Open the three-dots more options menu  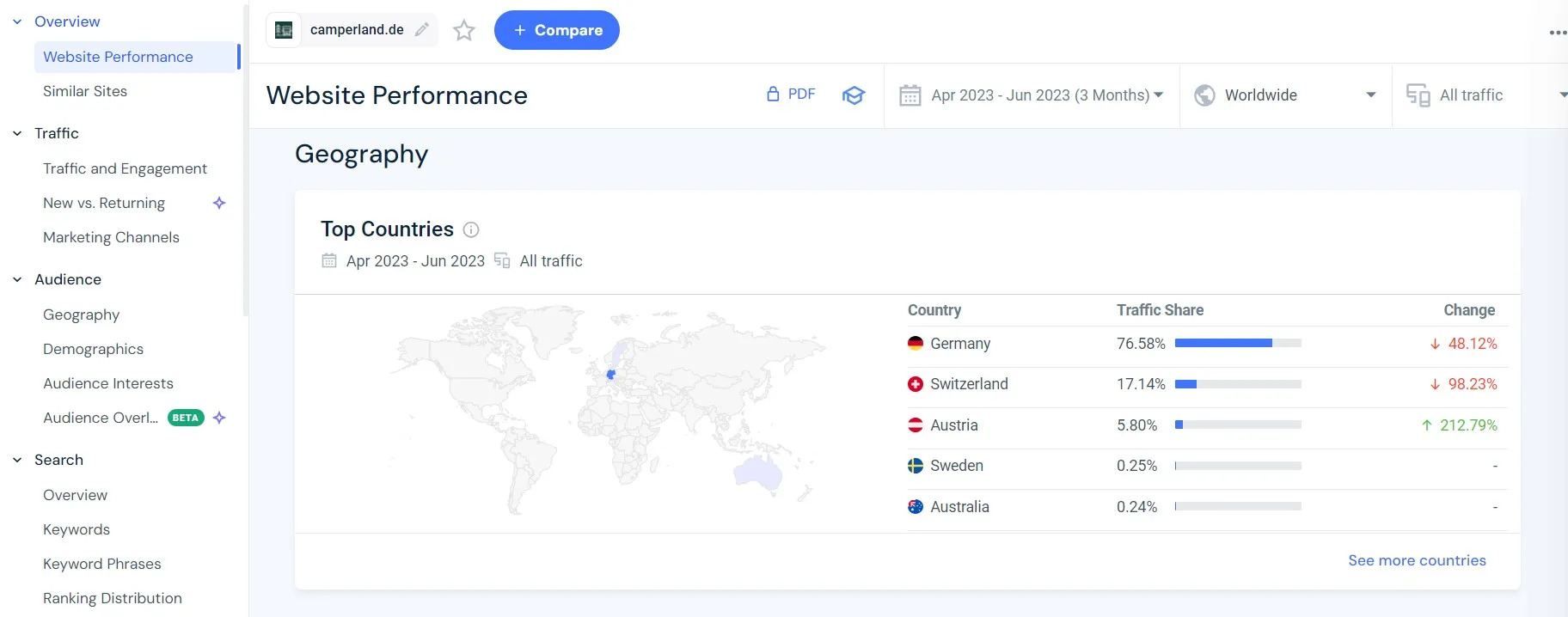click(x=1557, y=33)
